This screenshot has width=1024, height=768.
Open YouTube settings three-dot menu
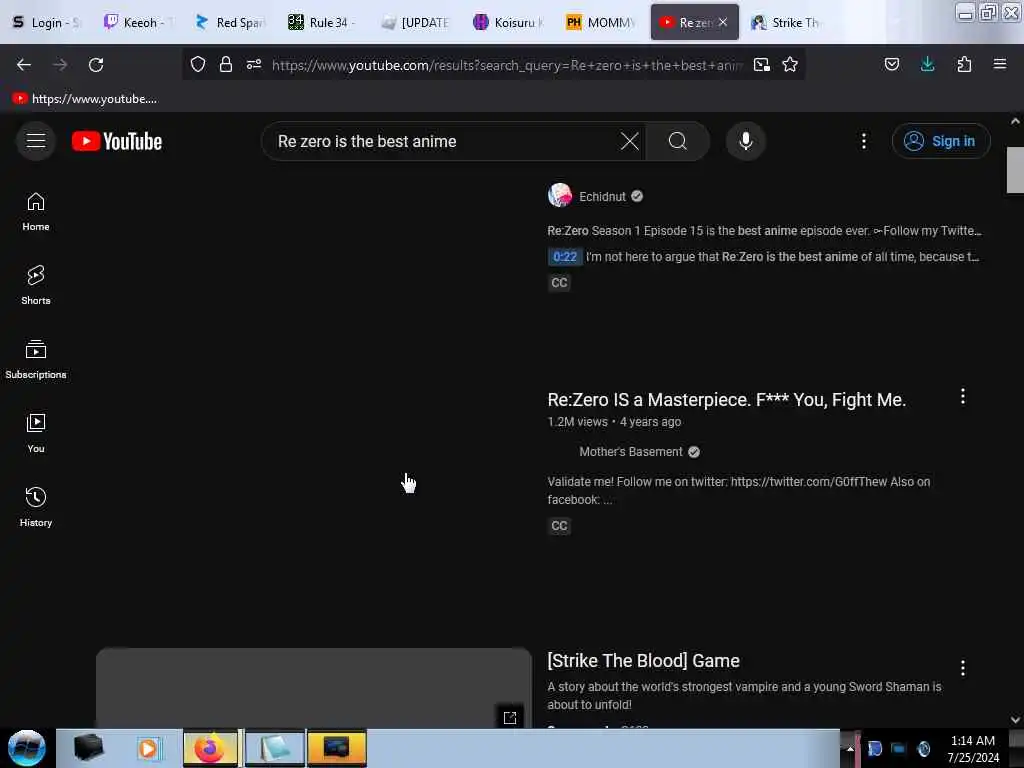[863, 141]
